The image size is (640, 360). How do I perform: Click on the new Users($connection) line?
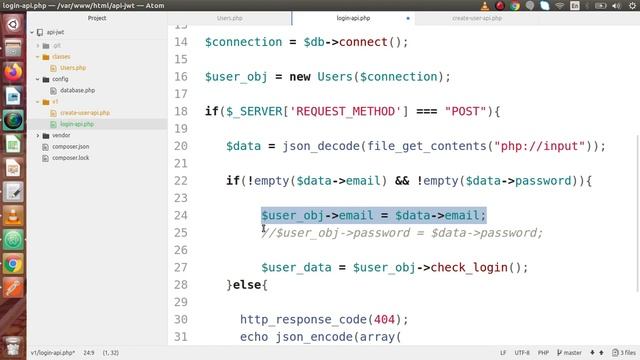328,77
